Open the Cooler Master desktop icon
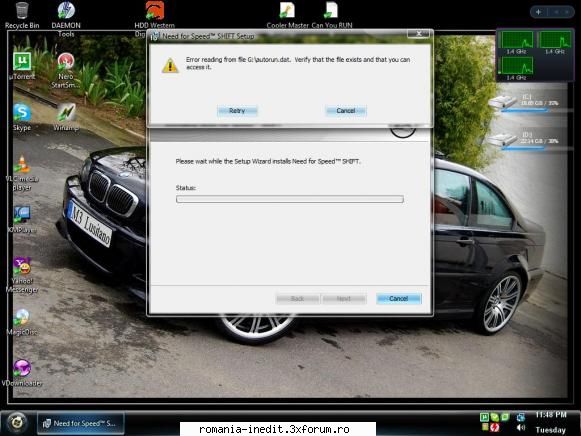Screen dimensions: 581x436 click(x=288, y=15)
